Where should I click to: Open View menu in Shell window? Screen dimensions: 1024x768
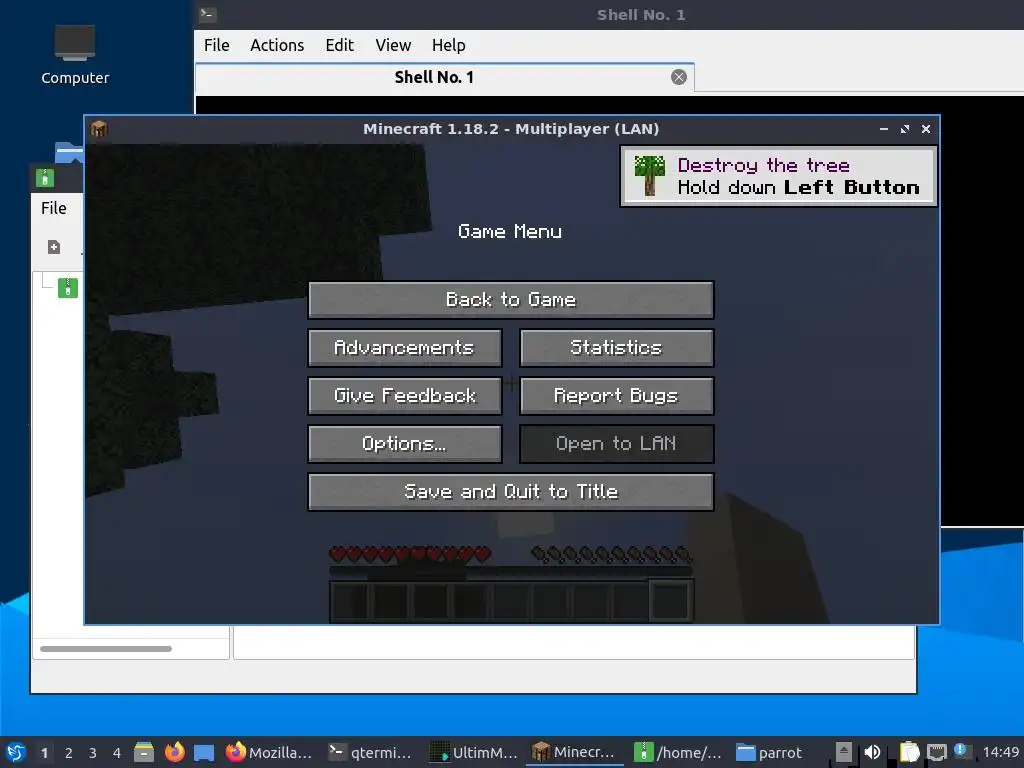point(393,45)
